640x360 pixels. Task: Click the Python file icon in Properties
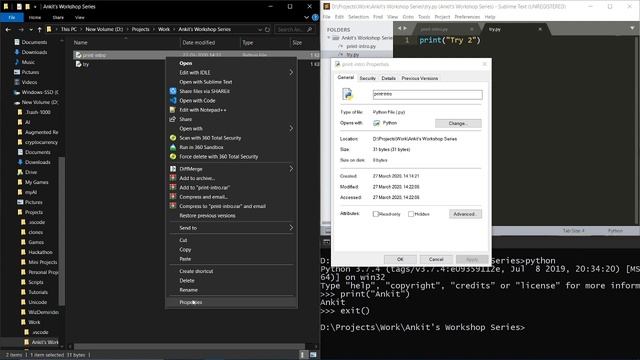click(x=347, y=94)
